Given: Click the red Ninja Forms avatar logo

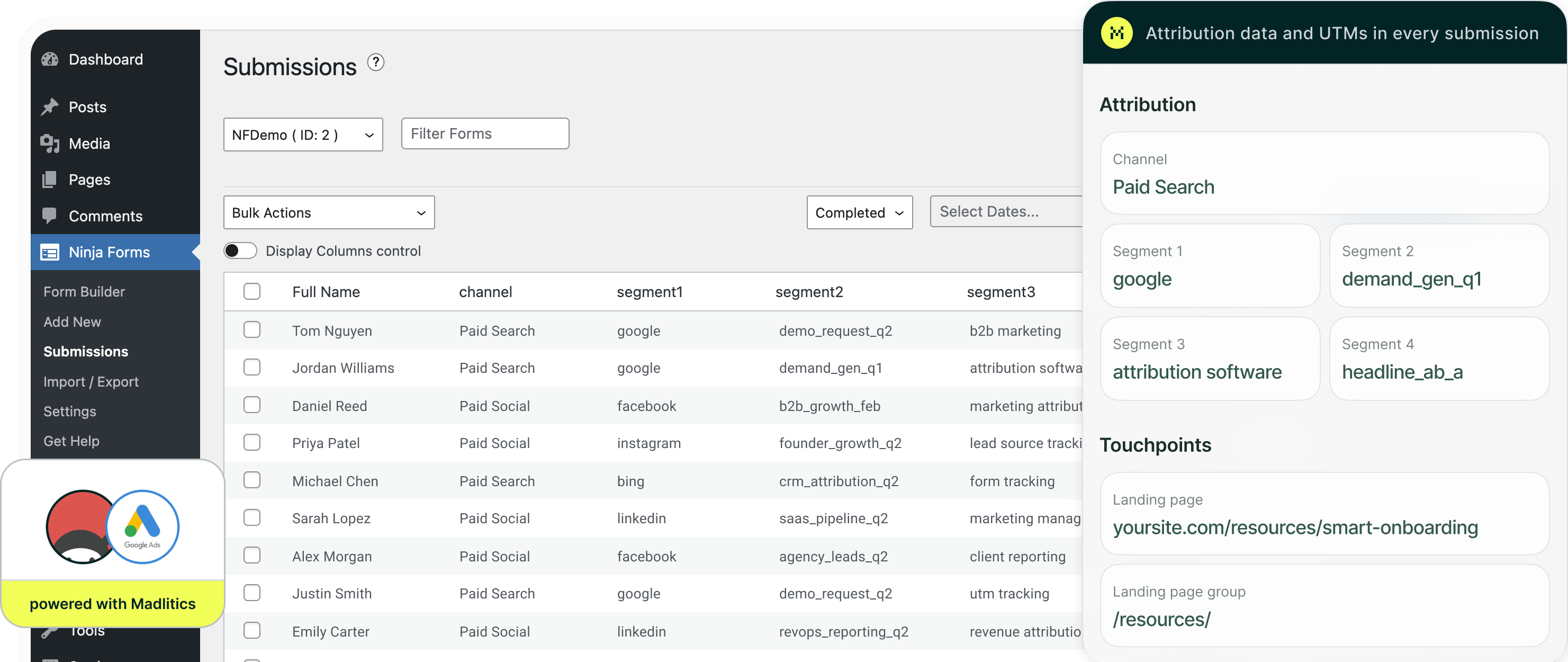Looking at the screenshot, I should [79, 527].
